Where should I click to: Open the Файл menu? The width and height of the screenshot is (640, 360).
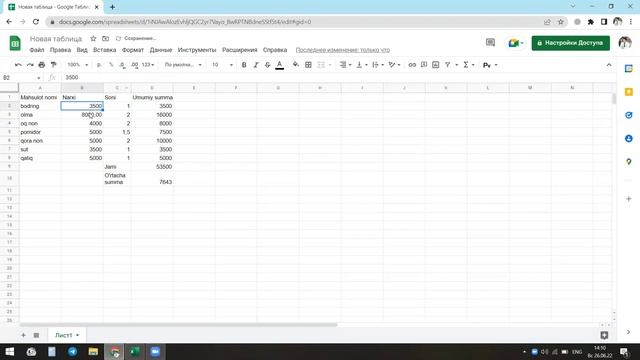(x=37, y=50)
